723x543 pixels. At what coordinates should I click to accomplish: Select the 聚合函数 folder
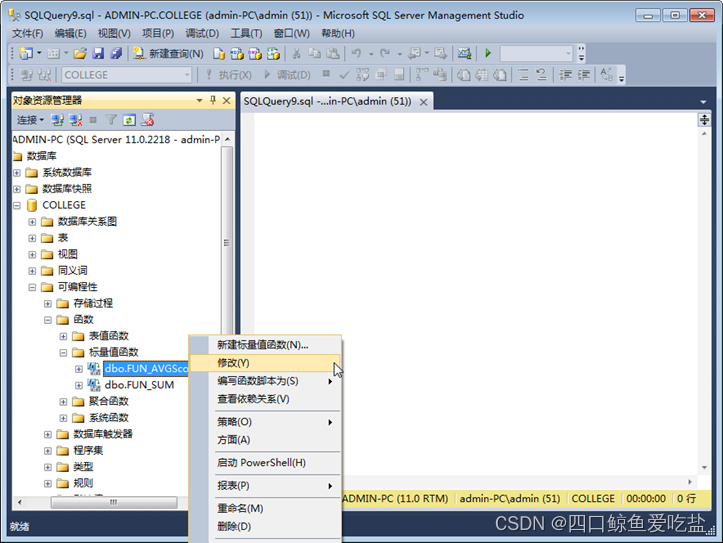(109, 401)
